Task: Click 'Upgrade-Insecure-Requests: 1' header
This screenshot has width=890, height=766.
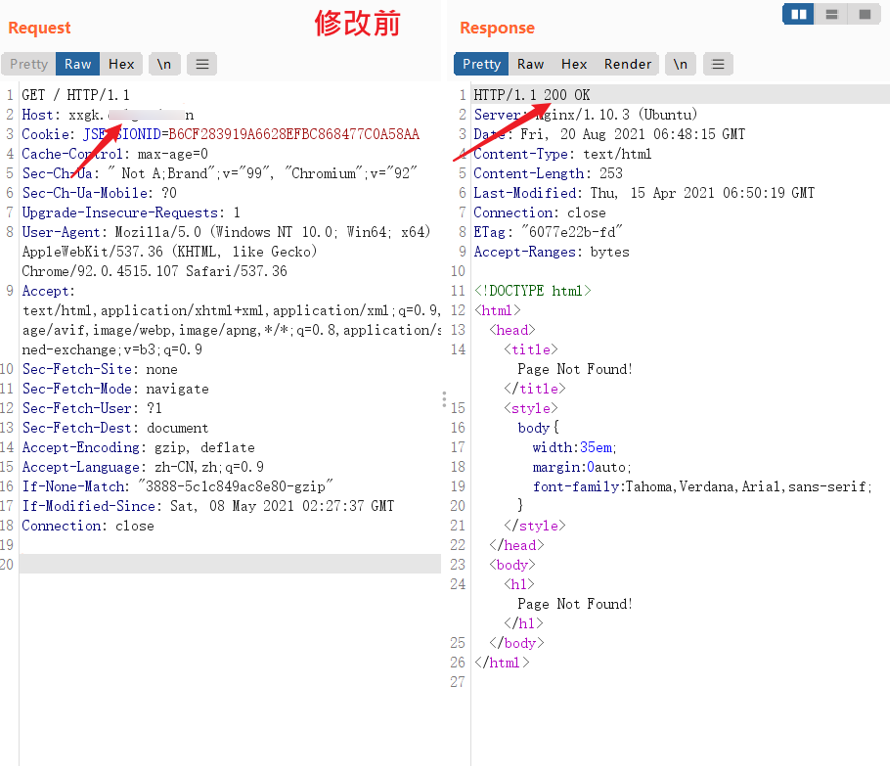Action: point(131,212)
